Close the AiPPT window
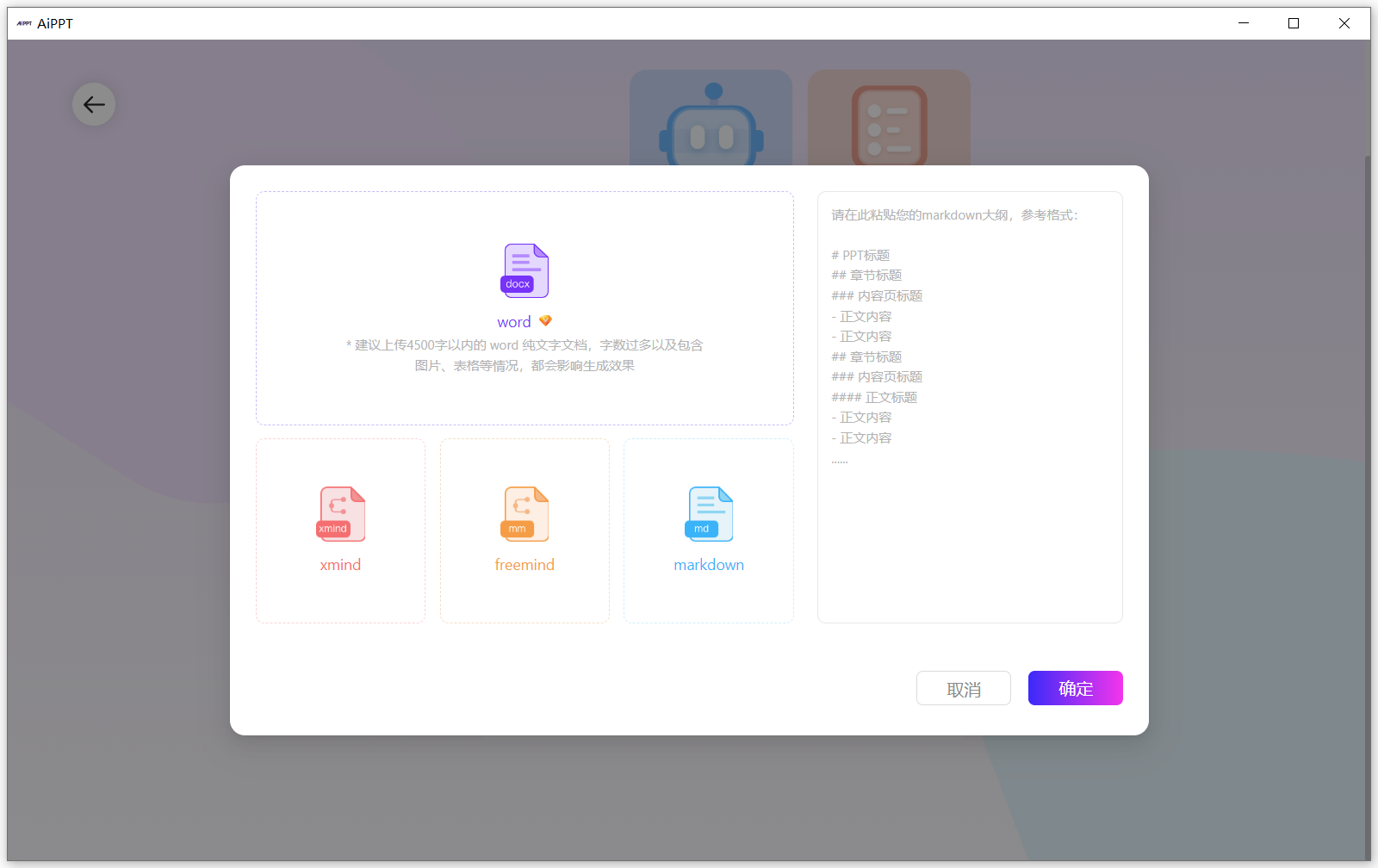This screenshot has width=1378, height=868. (1344, 23)
